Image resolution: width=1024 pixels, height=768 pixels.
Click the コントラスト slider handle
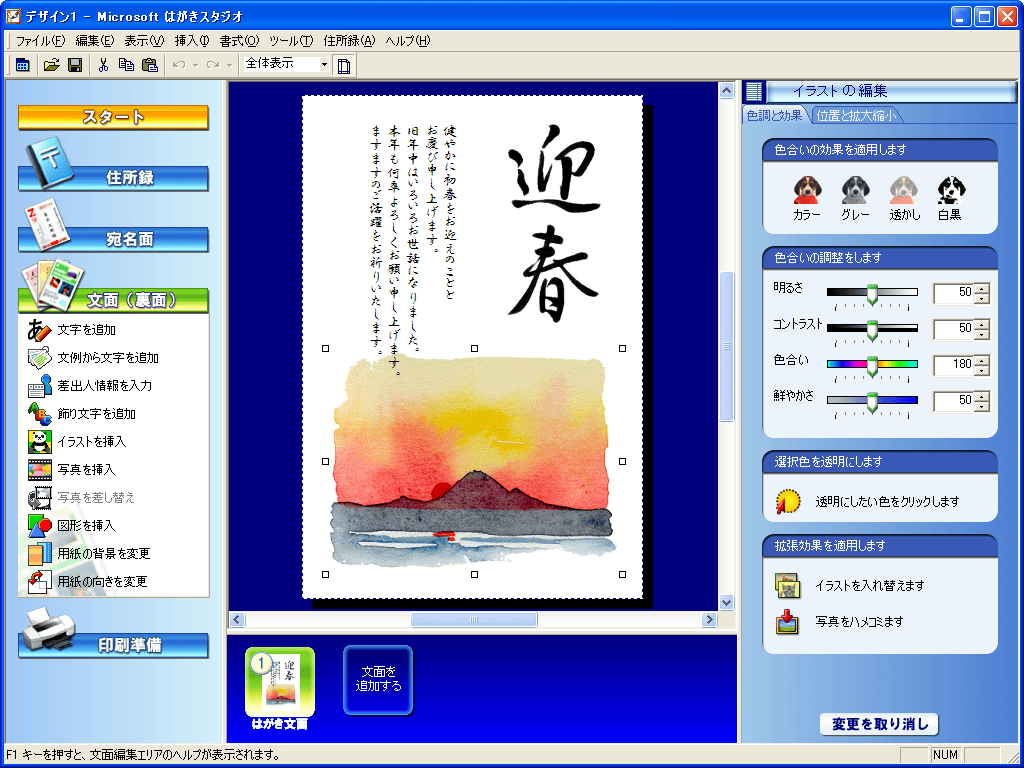pos(872,330)
